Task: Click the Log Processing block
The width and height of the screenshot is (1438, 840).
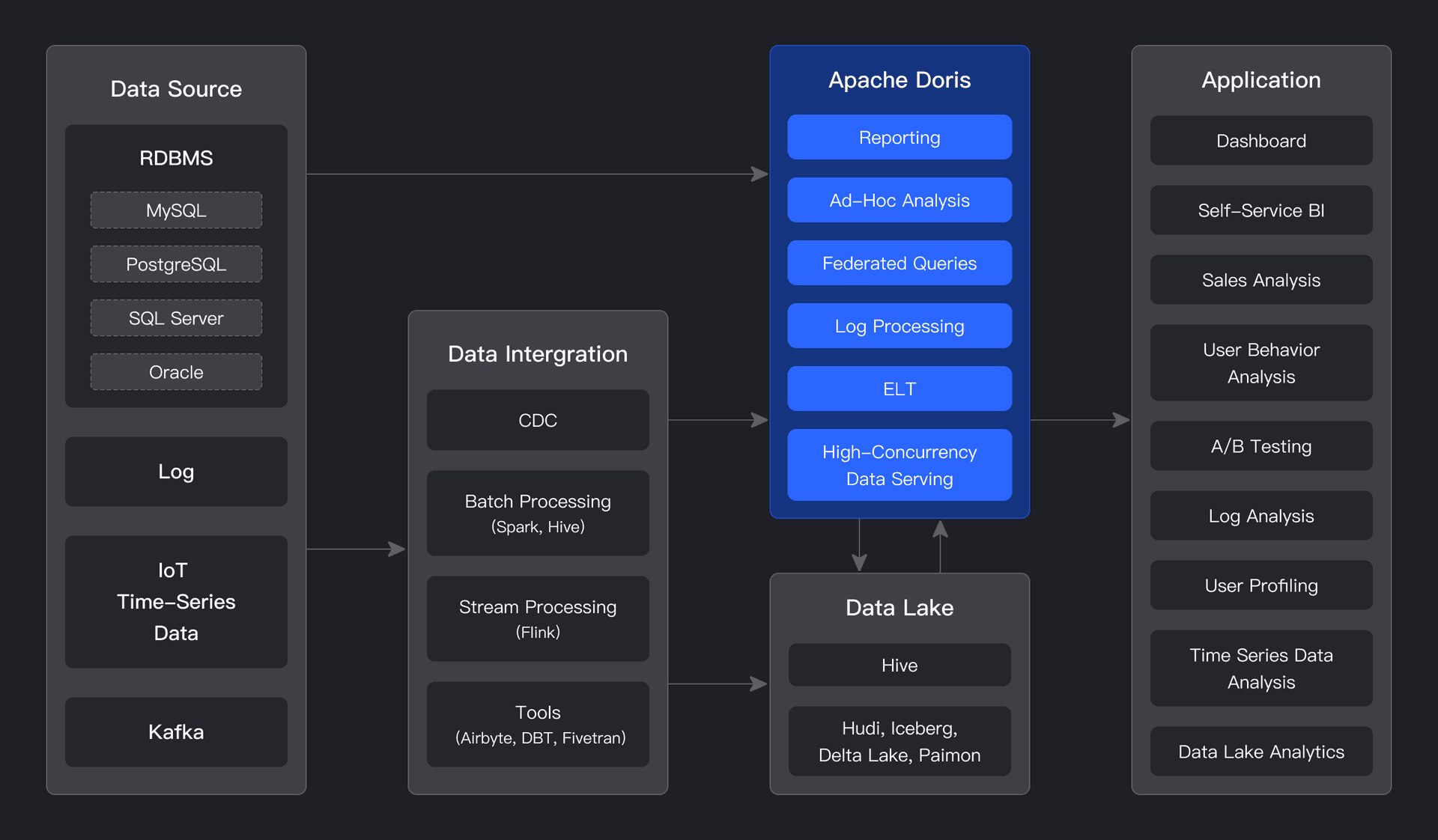Action: point(899,326)
